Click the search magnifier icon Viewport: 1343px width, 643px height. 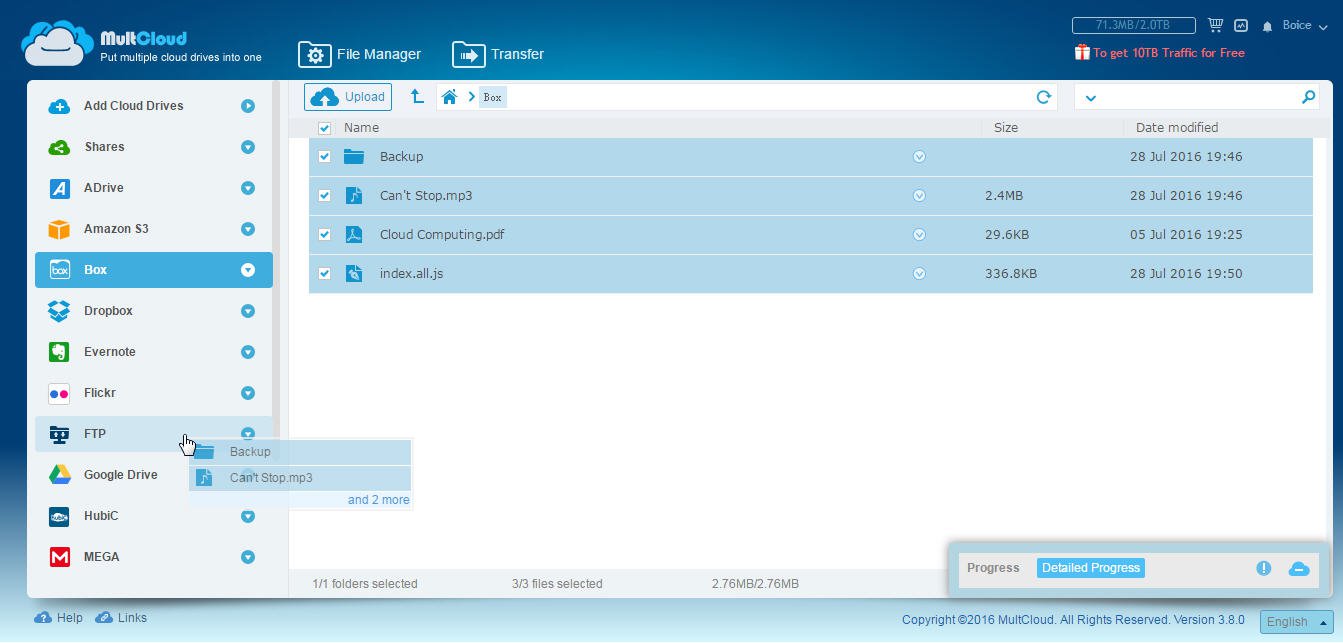1308,97
